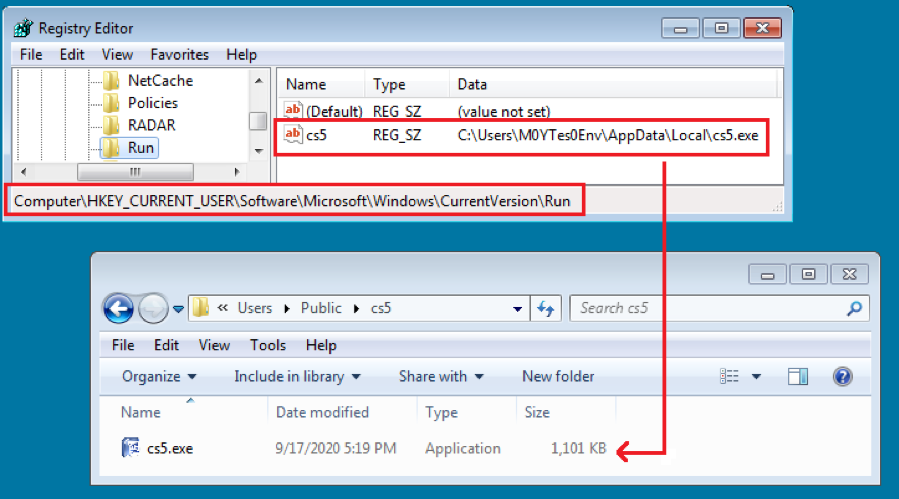Viewport: 899px width, 499px height.
Task: Open the Tools menu in Explorer
Action: (268, 345)
